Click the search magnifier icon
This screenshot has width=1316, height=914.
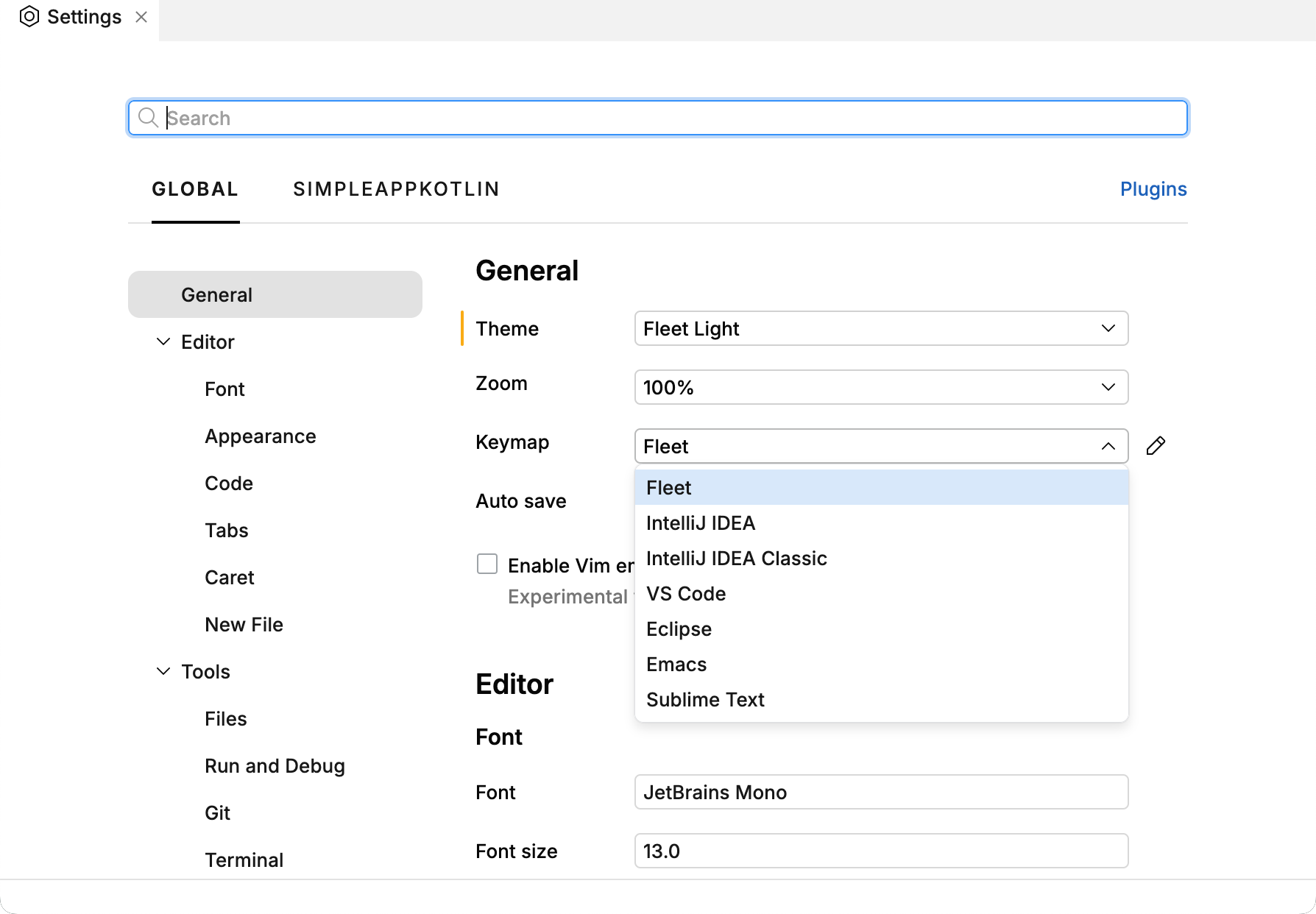[148, 118]
